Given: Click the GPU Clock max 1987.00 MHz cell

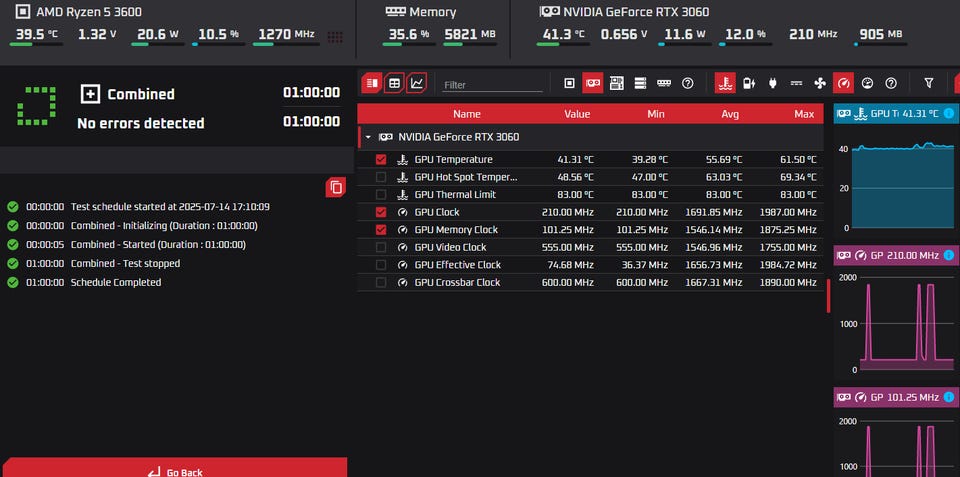Looking at the screenshot, I should point(787,212).
